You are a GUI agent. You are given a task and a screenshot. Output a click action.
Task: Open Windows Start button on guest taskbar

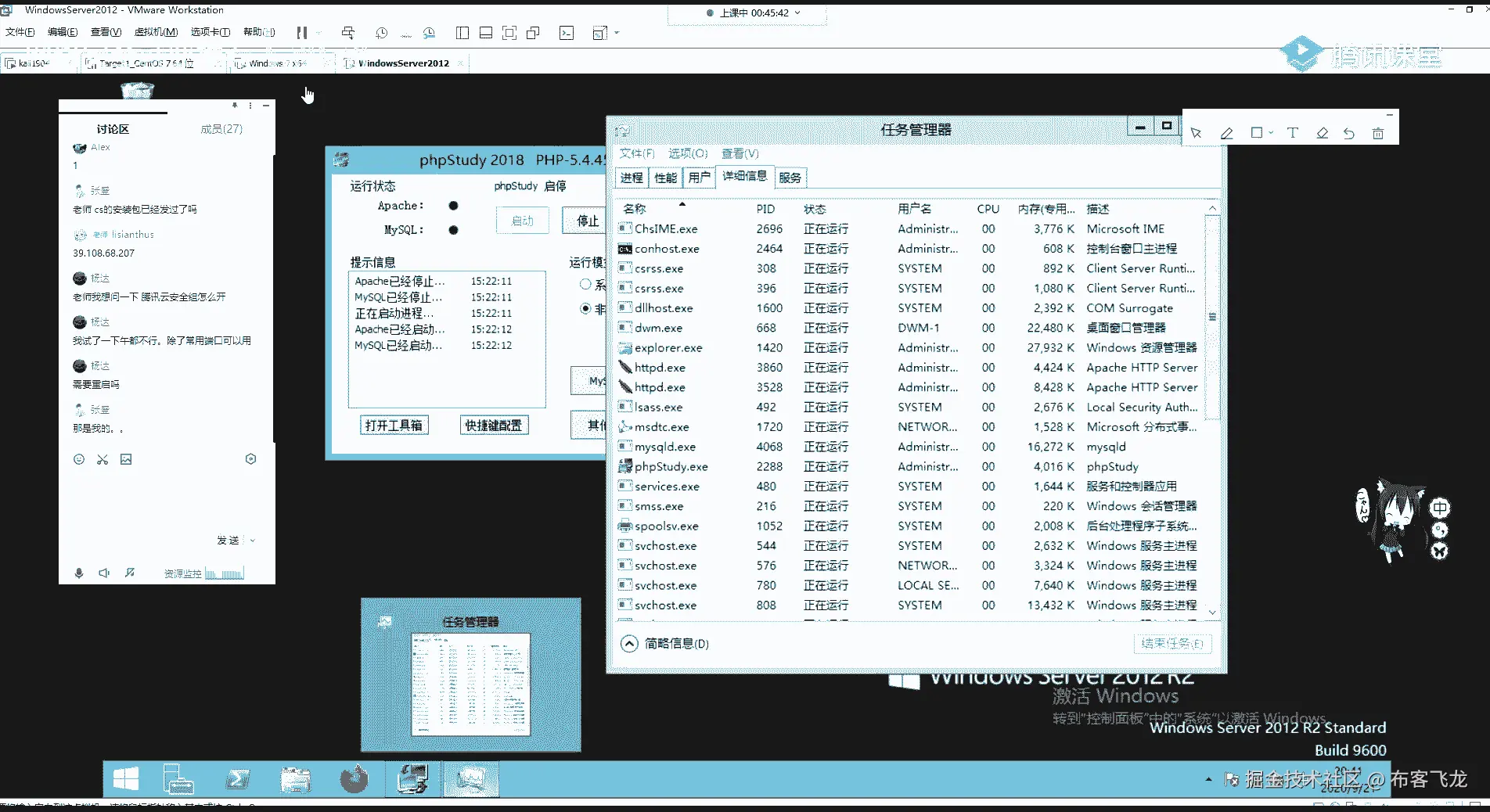point(126,779)
